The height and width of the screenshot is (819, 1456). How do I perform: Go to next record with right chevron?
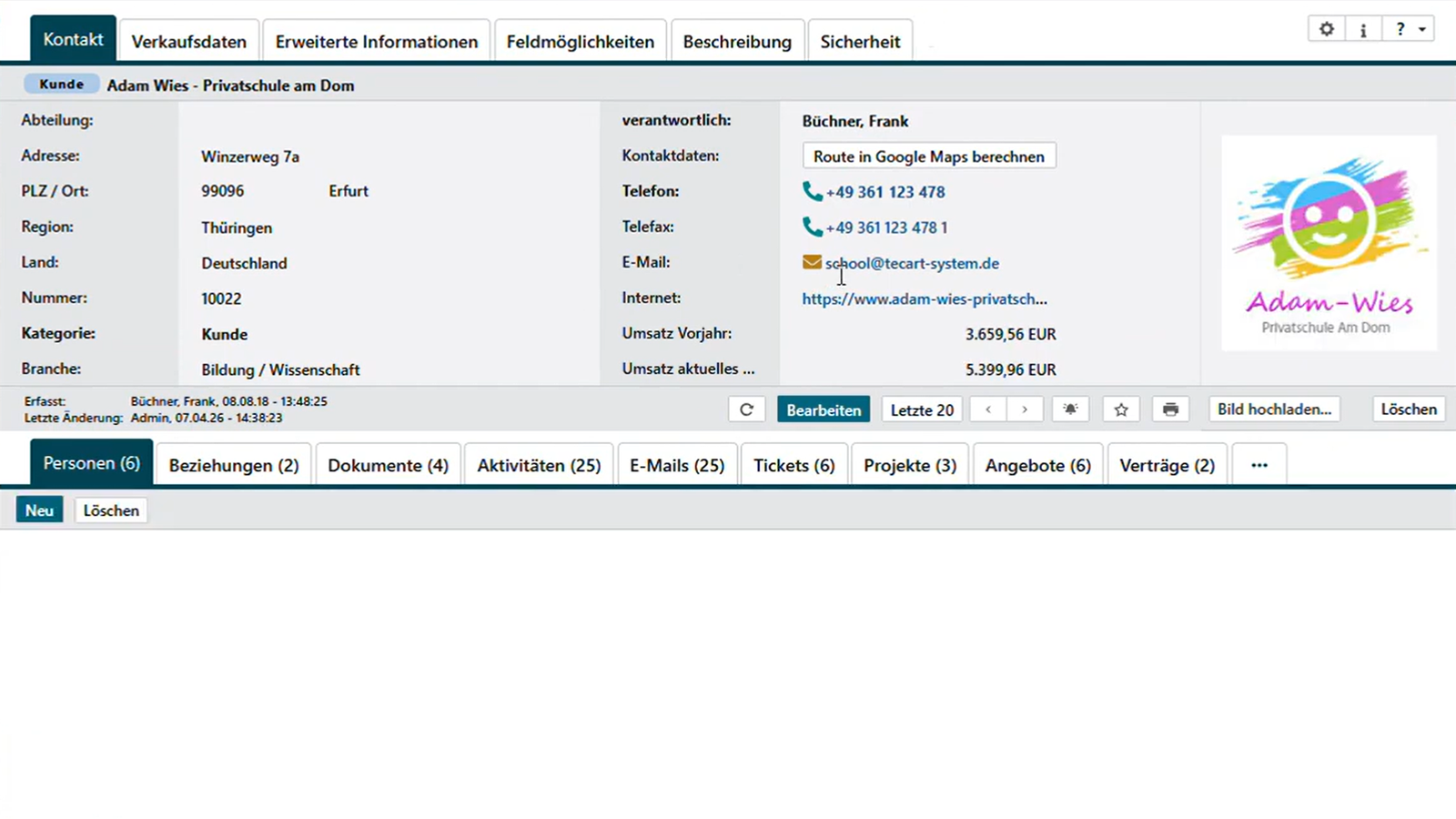click(x=1025, y=409)
